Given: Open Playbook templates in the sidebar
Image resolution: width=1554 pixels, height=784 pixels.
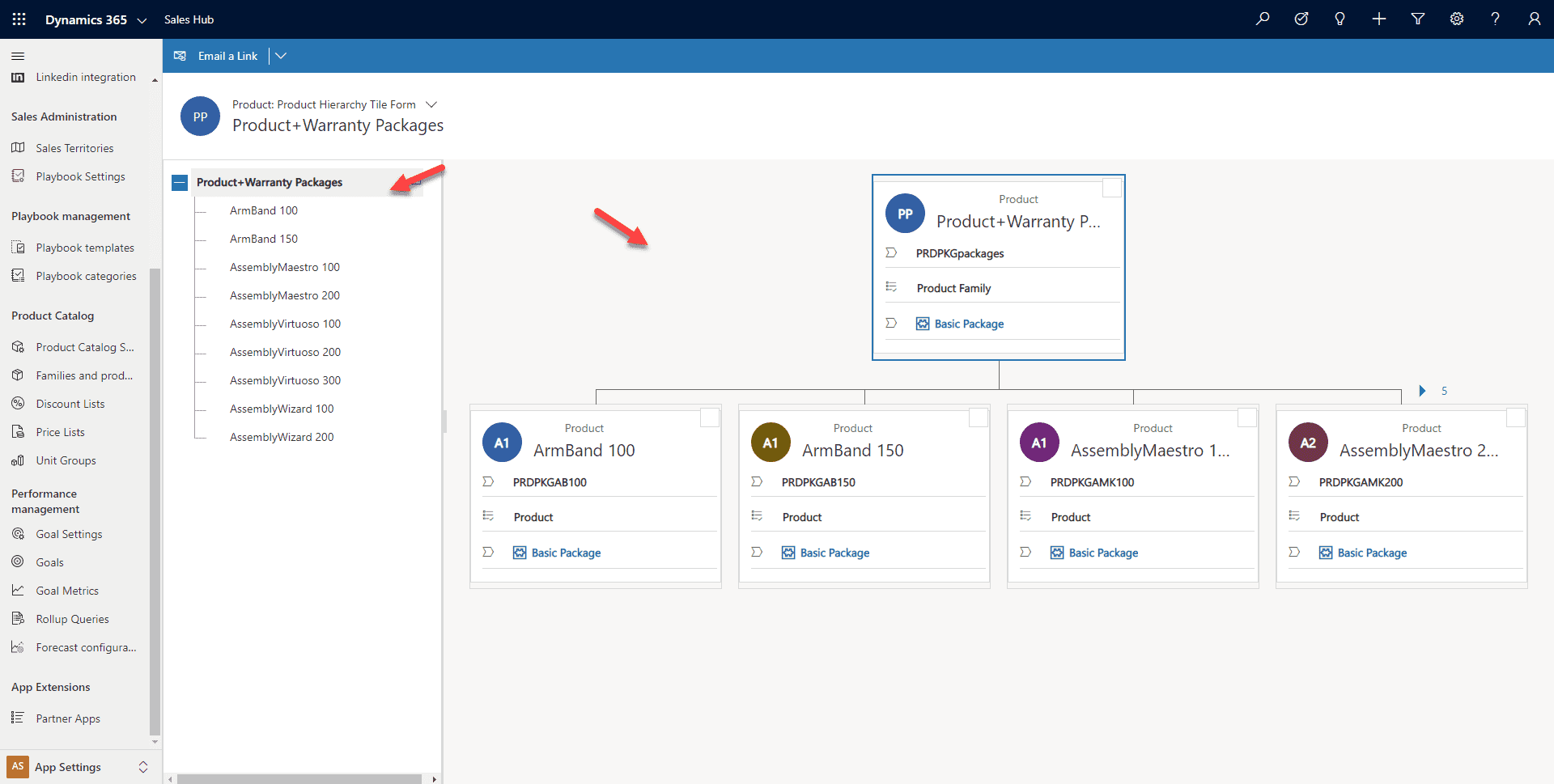Looking at the screenshot, I should (85, 248).
